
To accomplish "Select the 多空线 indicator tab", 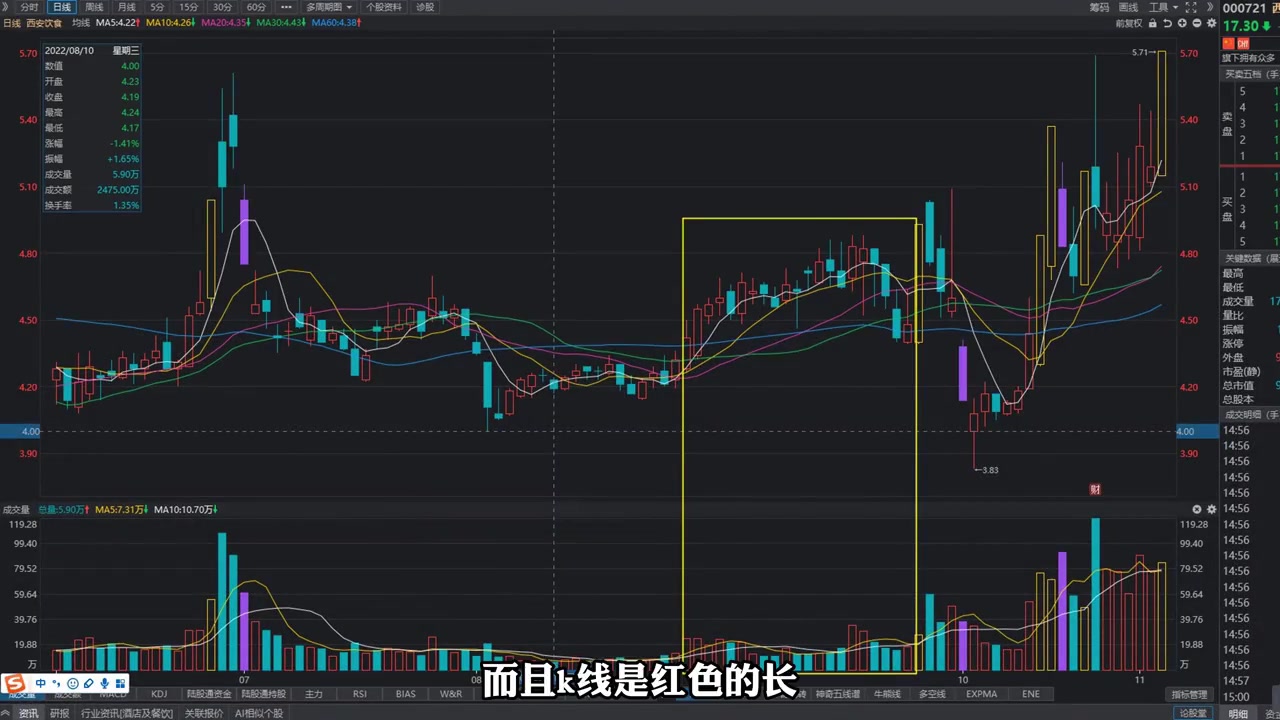I will (x=932, y=693).
